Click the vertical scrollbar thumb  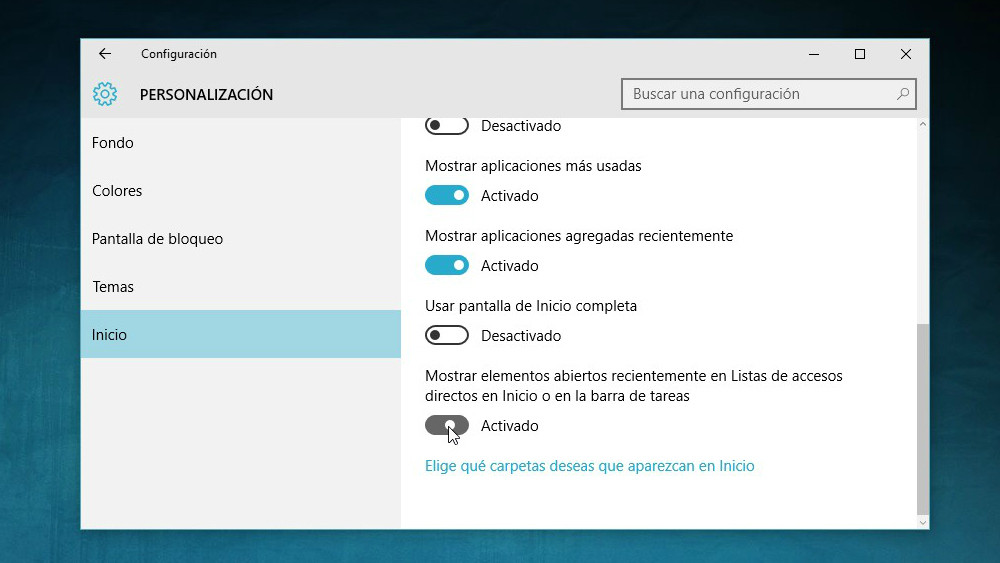click(x=922, y=418)
